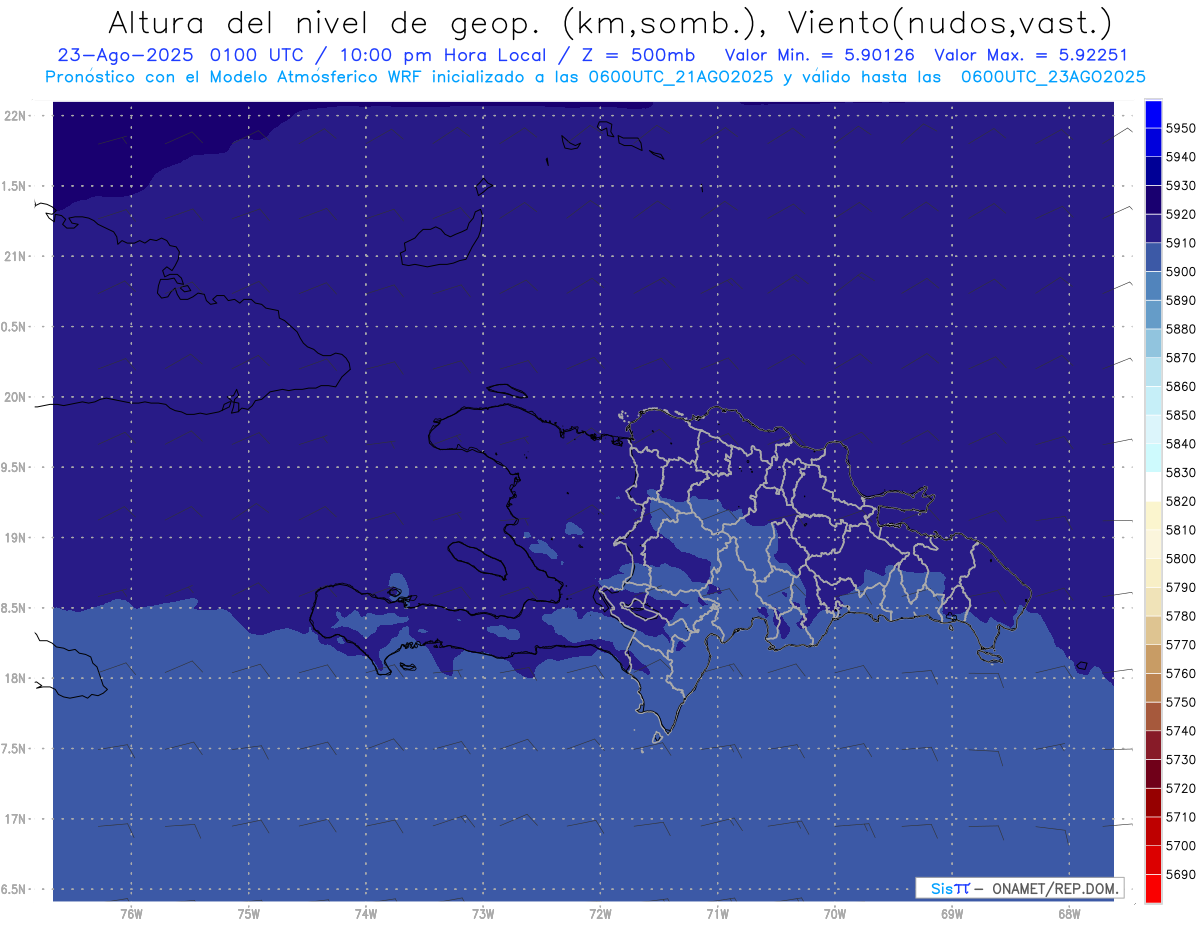1200x927 pixels.
Task: Click Great Inagua island outline near 21N
Action: (443, 240)
